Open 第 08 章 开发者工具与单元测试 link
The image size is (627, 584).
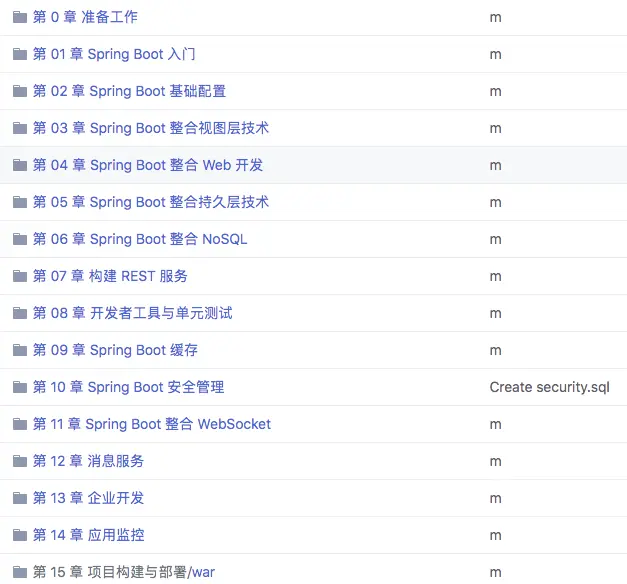pos(133,313)
